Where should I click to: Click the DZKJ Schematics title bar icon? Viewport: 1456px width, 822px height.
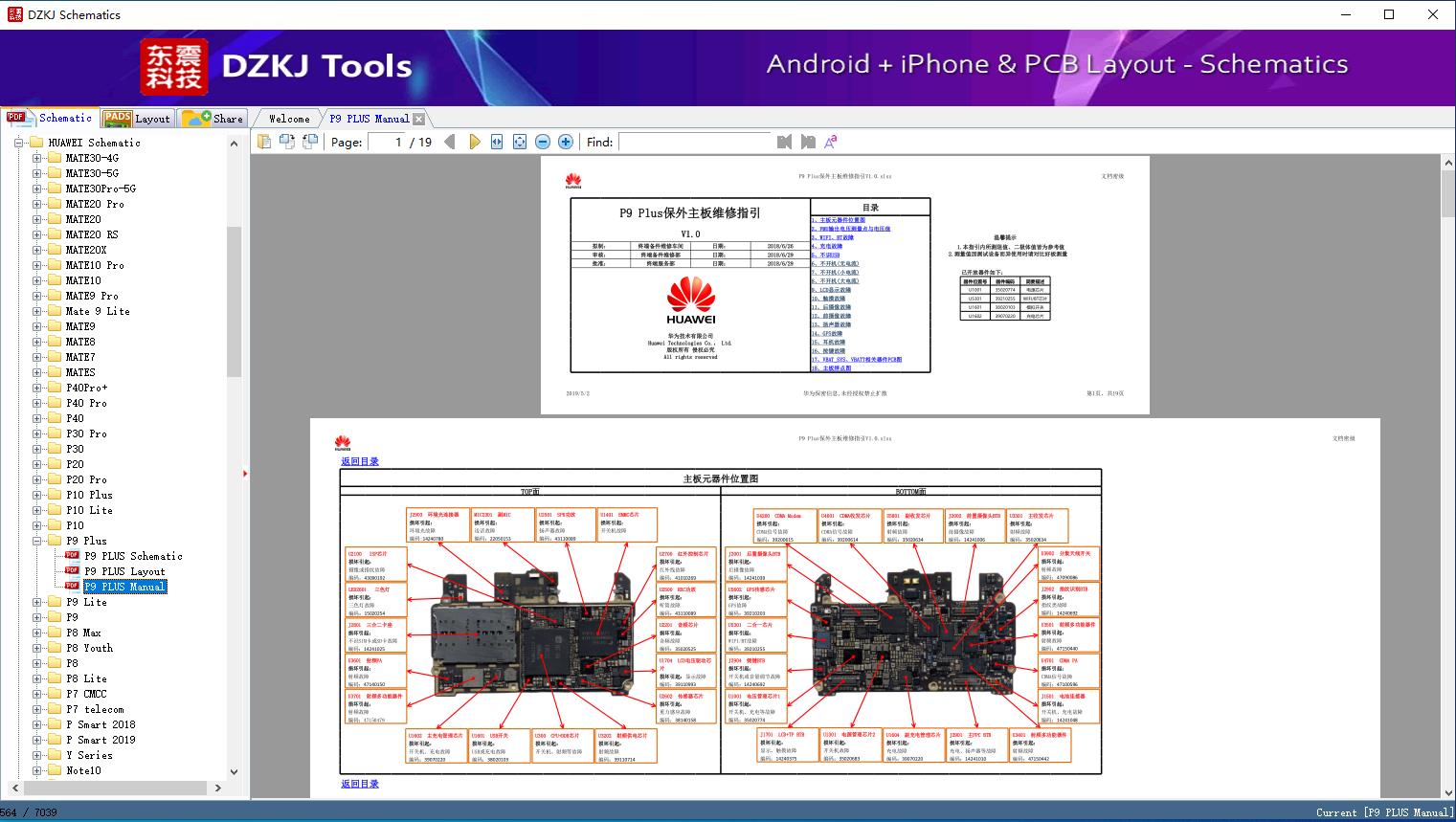(13, 14)
